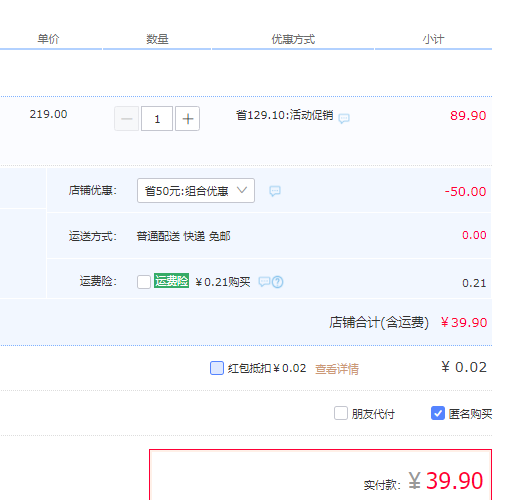Enable the 红包抵扣¥0.02 checkbox
The width and height of the screenshot is (515, 500).
click(217, 368)
